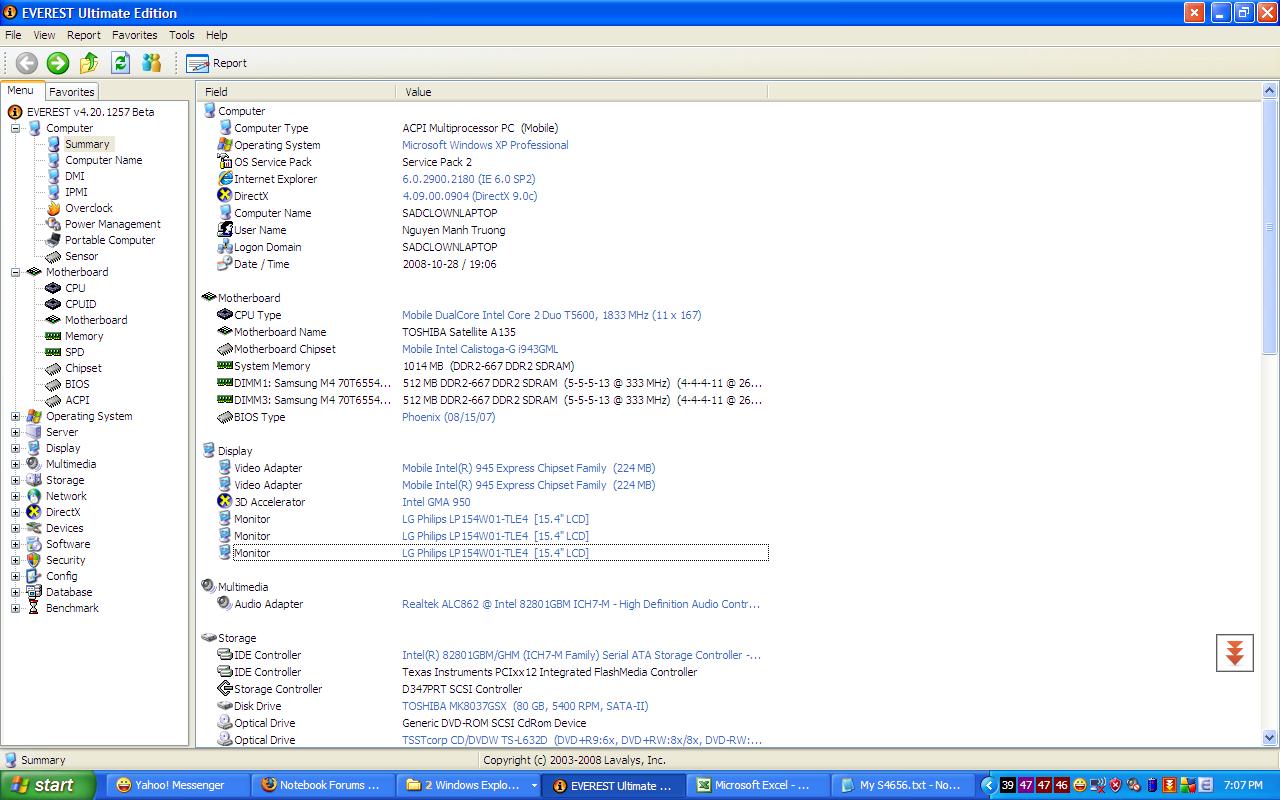
Task: Select the Database tree category icon
Action: [34, 592]
